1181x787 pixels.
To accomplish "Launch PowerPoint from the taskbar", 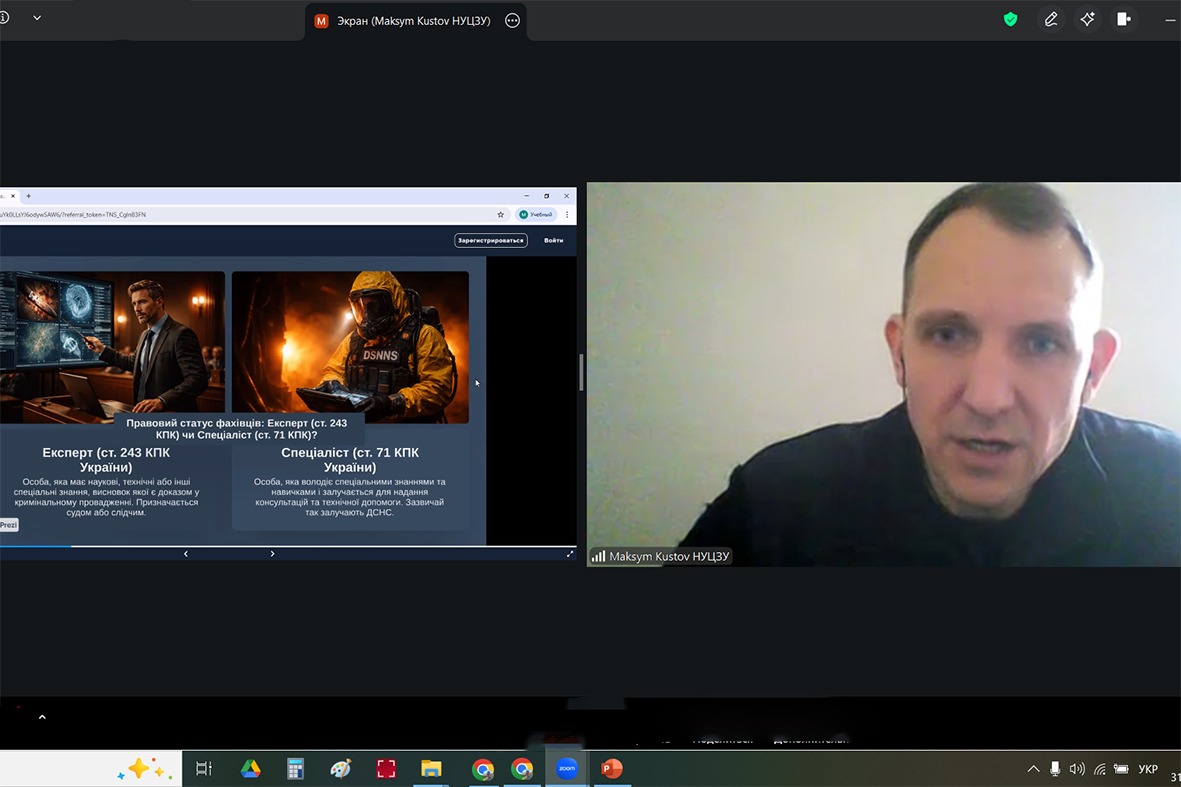I will 611,769.
